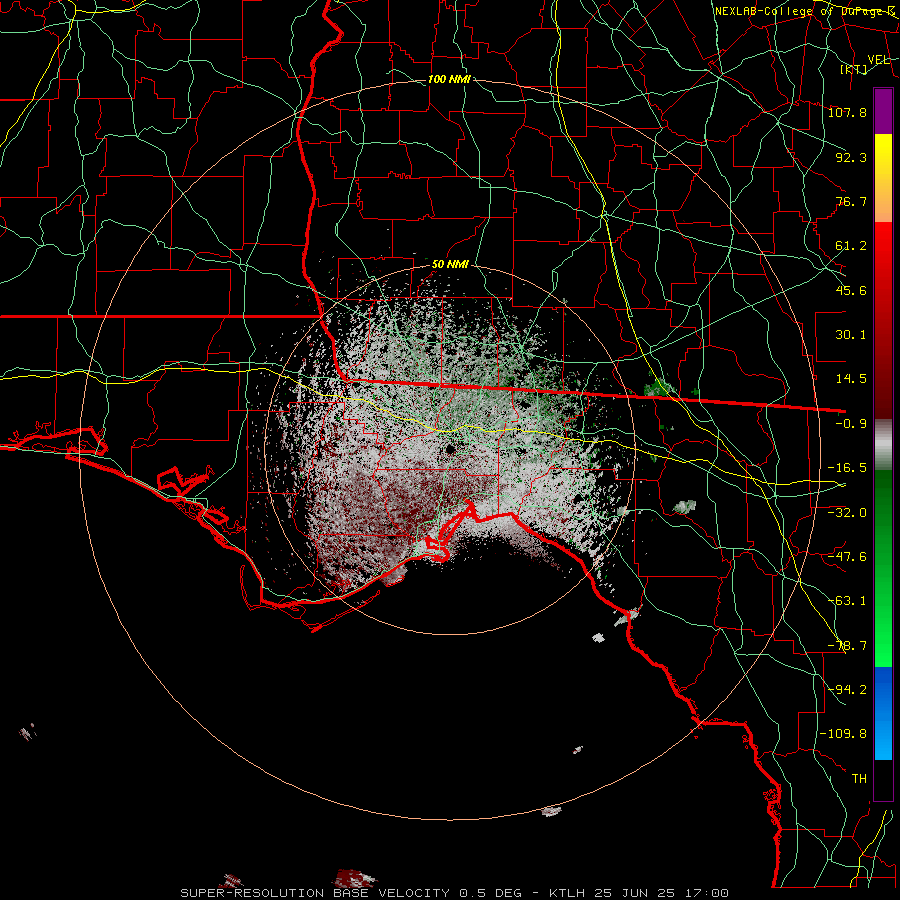Image resolution: width=900 pixels, height=900 pixels.
Task: Click the -63.1 velocity scale value
Action: [x=847, y=601]
